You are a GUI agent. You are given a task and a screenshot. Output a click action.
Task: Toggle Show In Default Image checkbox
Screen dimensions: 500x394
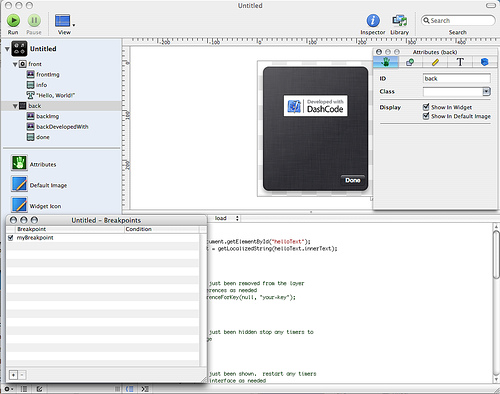tap(426, 116)
